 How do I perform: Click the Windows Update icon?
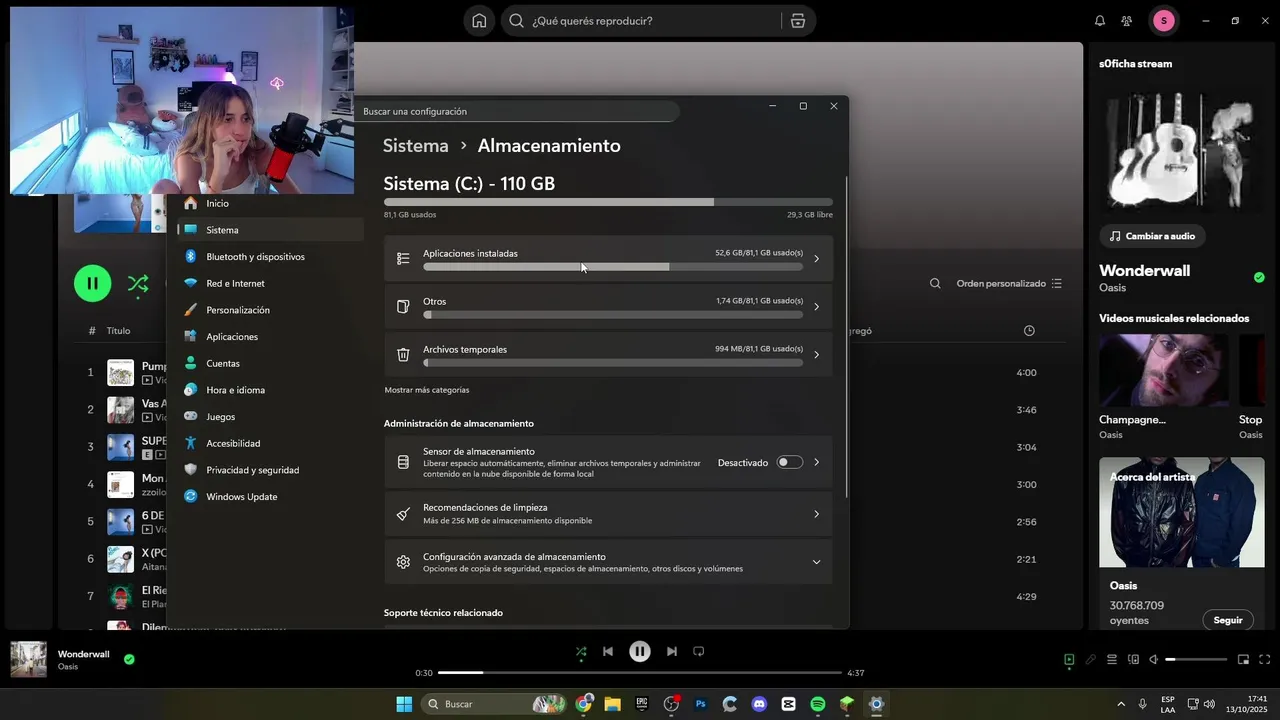point(191,497)
